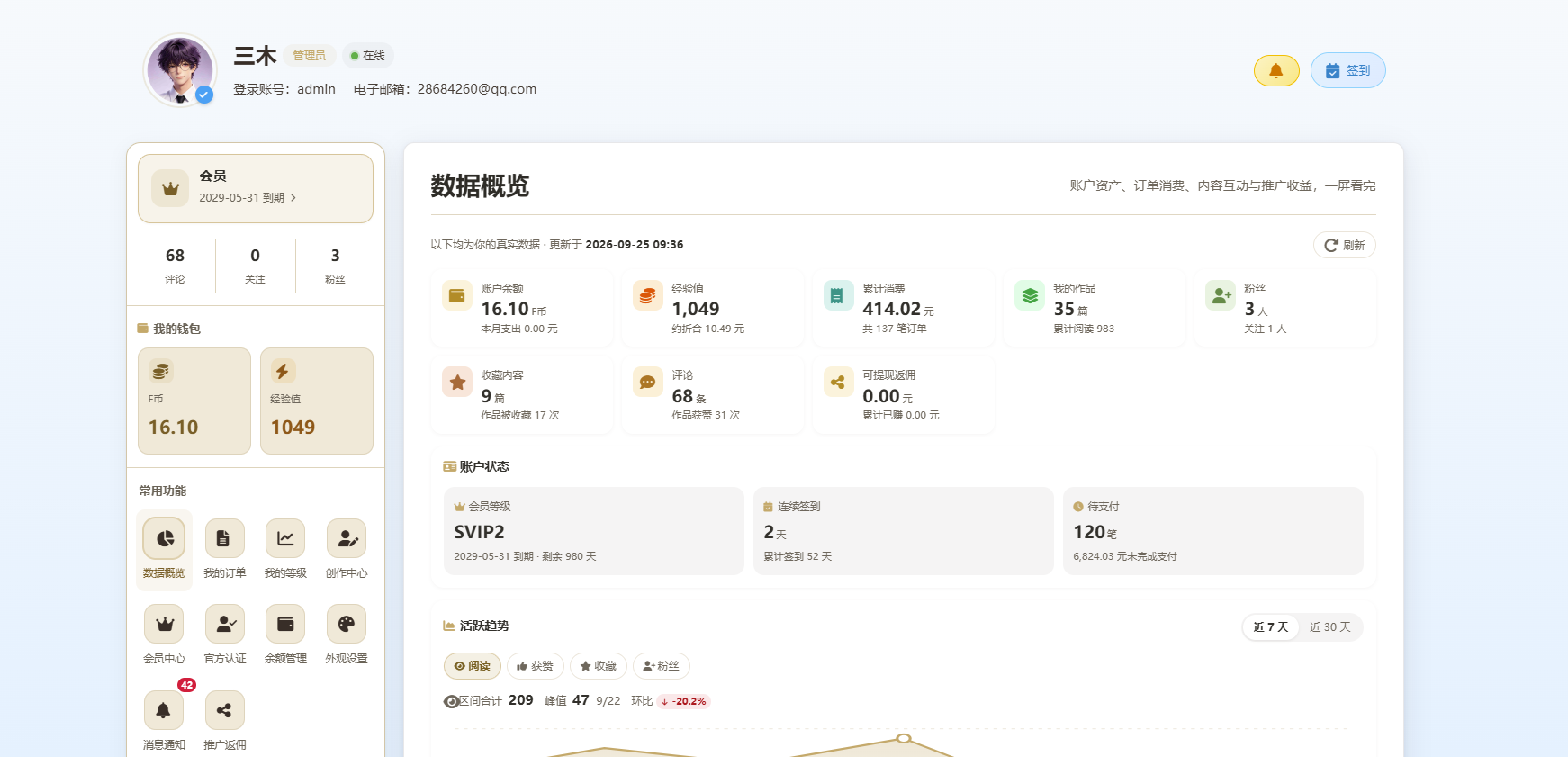The image size is (1568, 757).
Task: Open 官方认证 verification
Action: click(x=224, y=635)
